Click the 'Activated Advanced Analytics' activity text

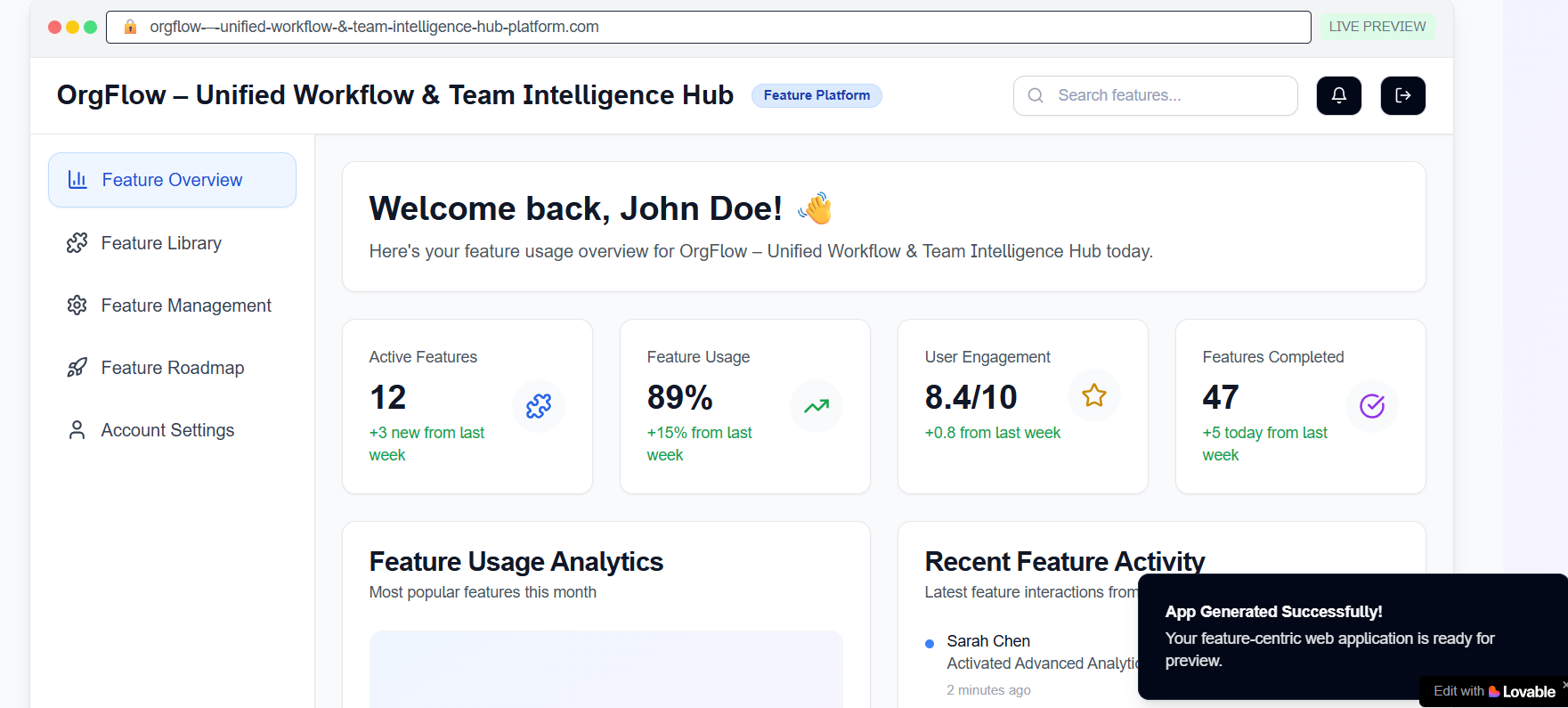(1043, 663)
